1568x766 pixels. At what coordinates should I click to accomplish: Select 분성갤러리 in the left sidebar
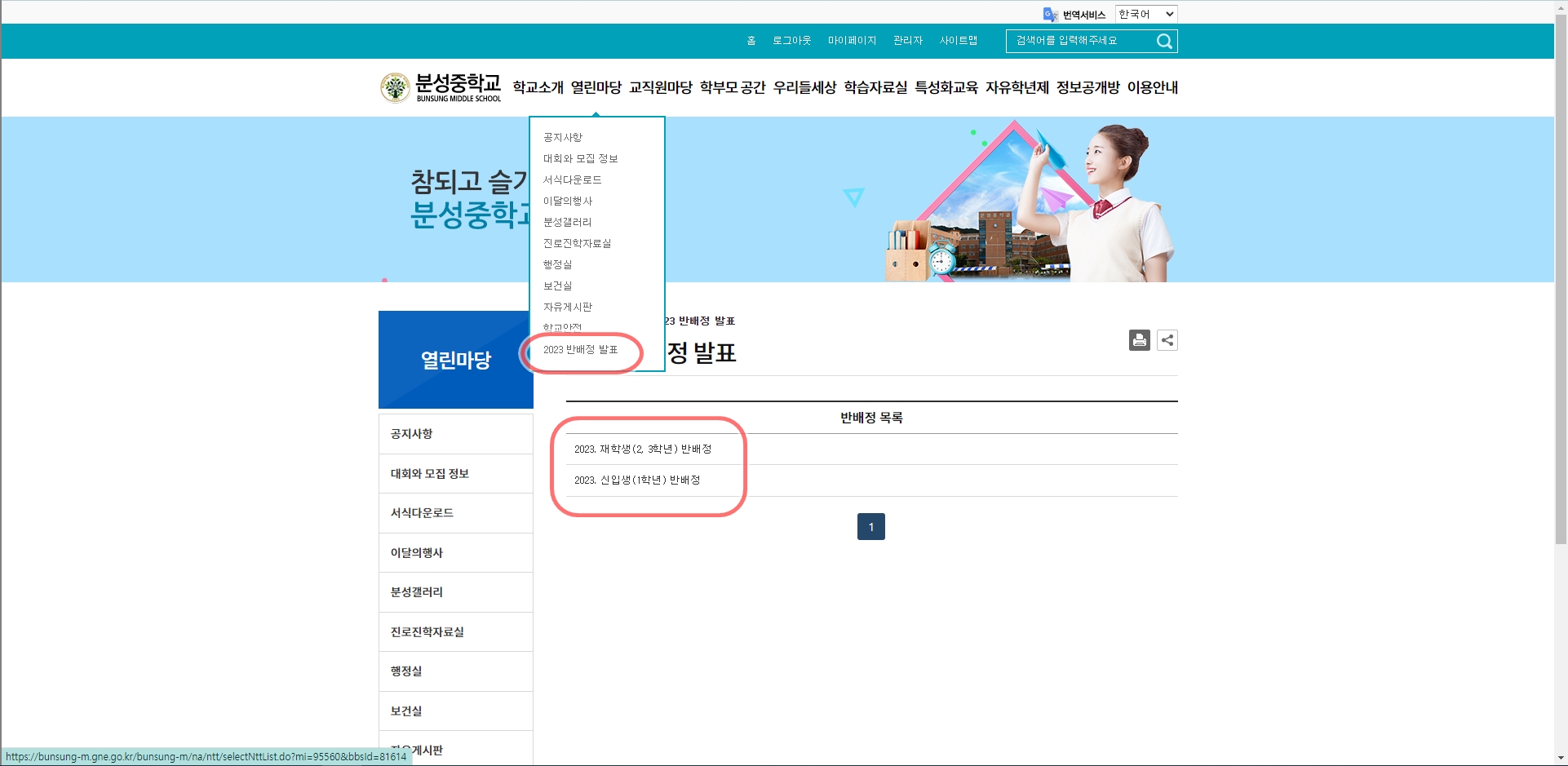[x=417, y=592]
